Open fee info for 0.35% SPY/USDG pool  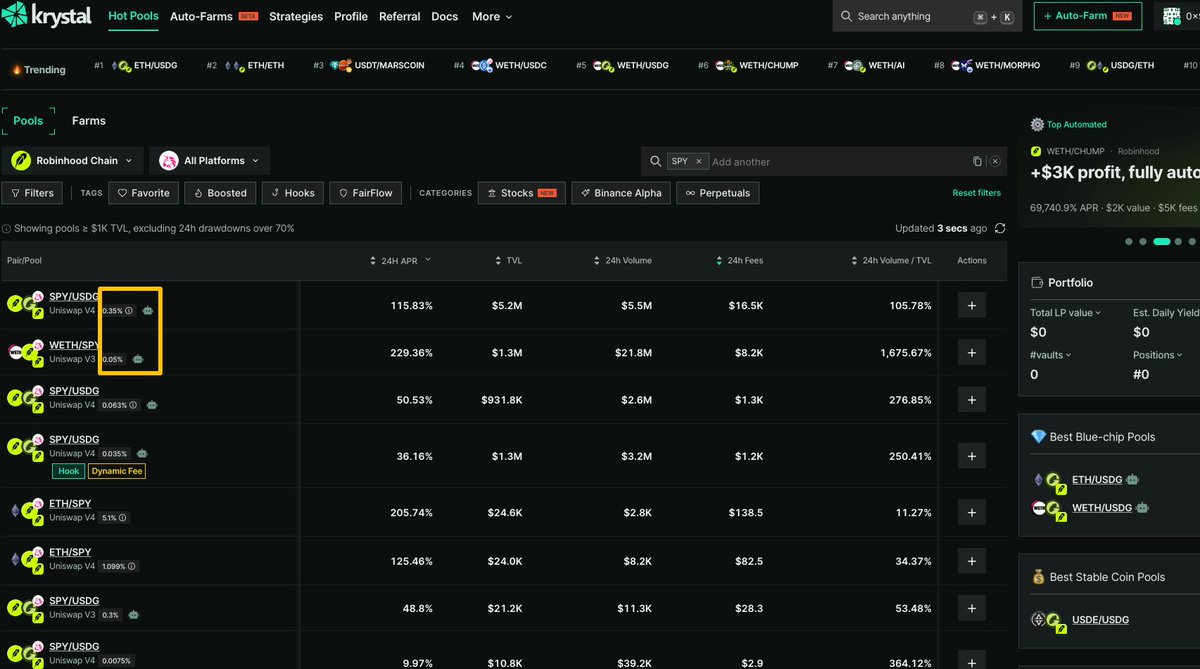[x=129, y=310]
